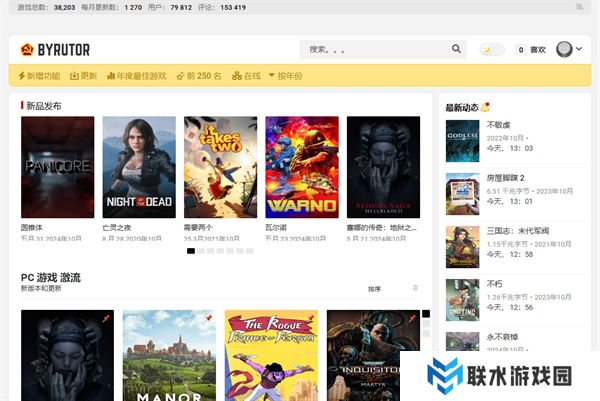
Task: Click into the search input field
Action: click(375, 49)
